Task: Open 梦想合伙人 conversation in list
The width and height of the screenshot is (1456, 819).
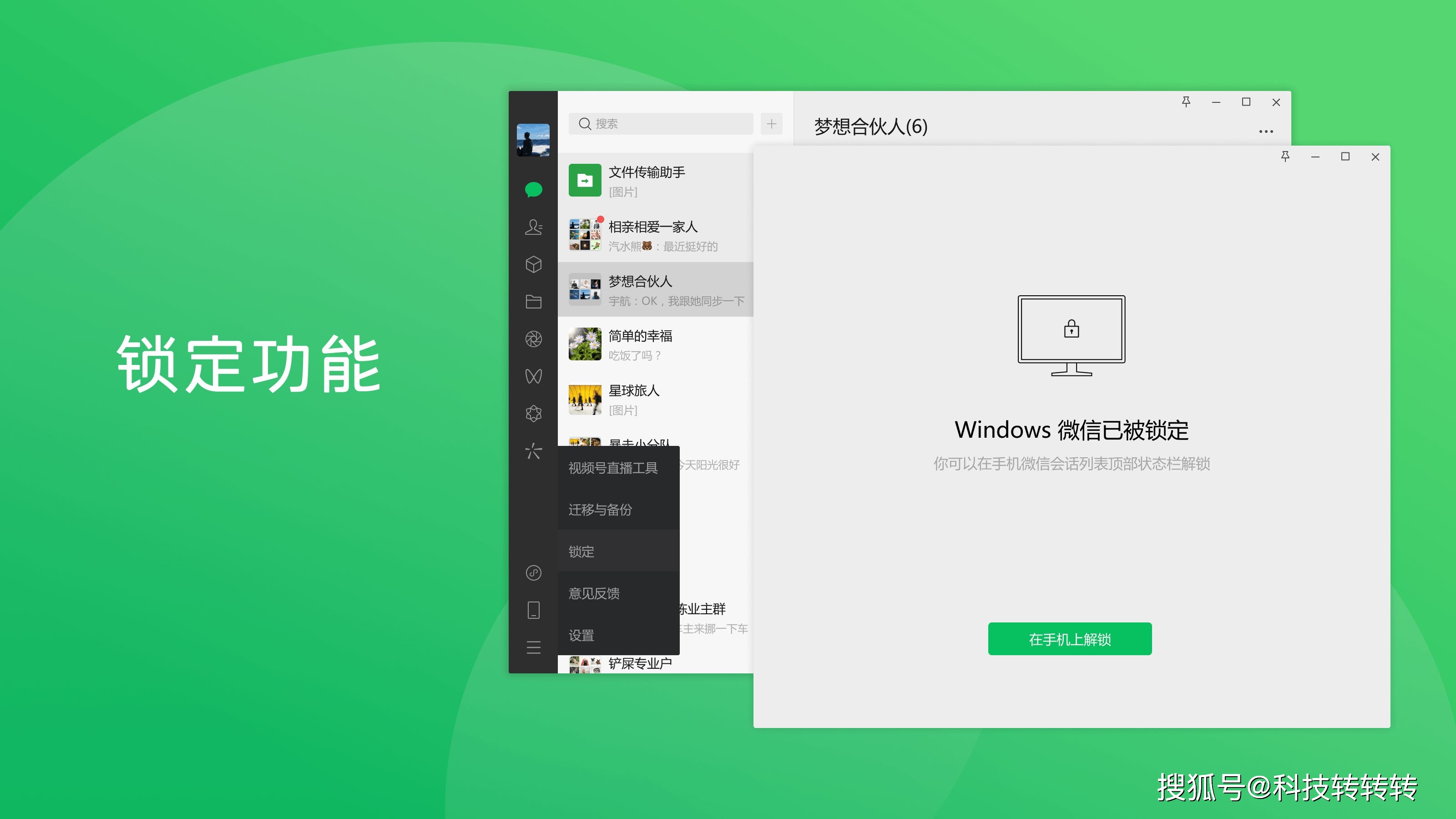Action: (x=656, y=289)
